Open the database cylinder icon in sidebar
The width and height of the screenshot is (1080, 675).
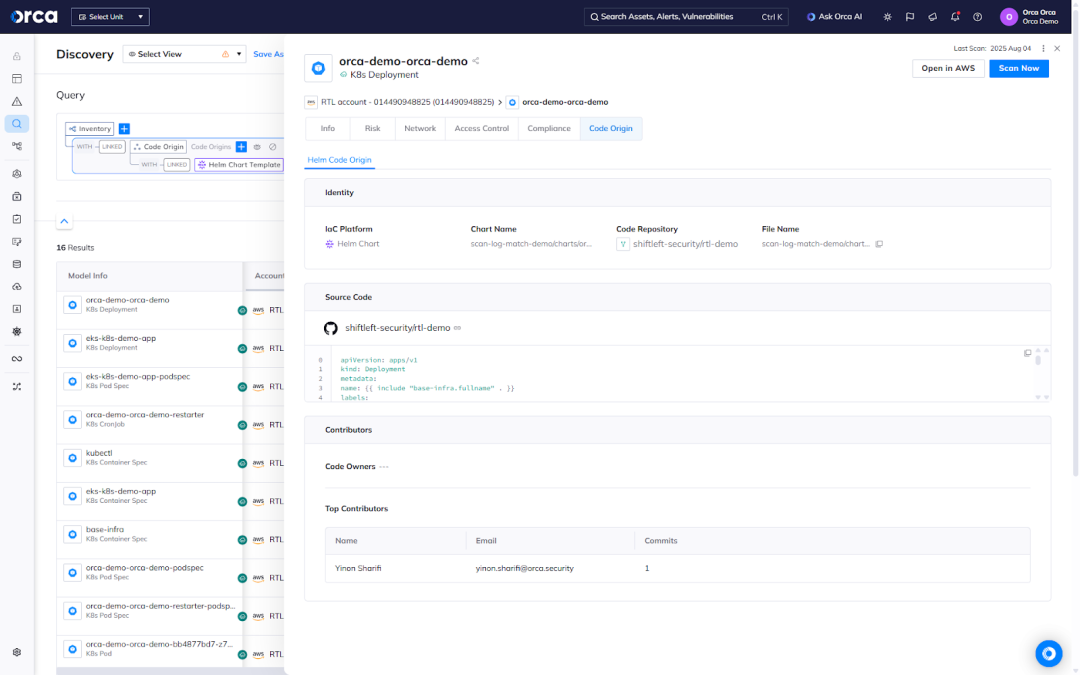pos(17,264)
